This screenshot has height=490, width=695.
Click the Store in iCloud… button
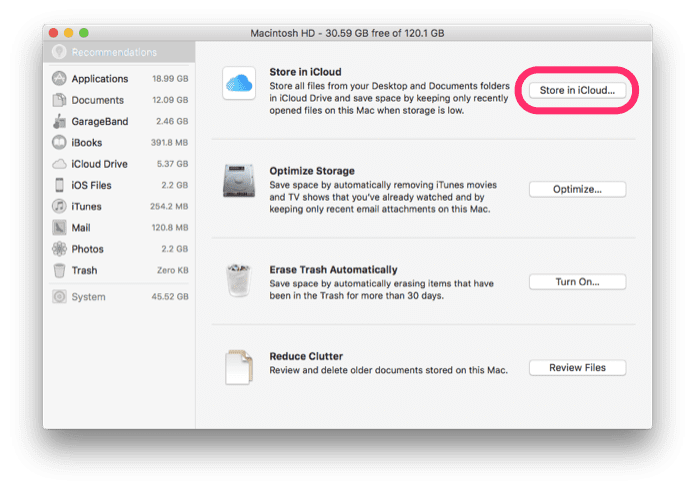coord(578,90)
